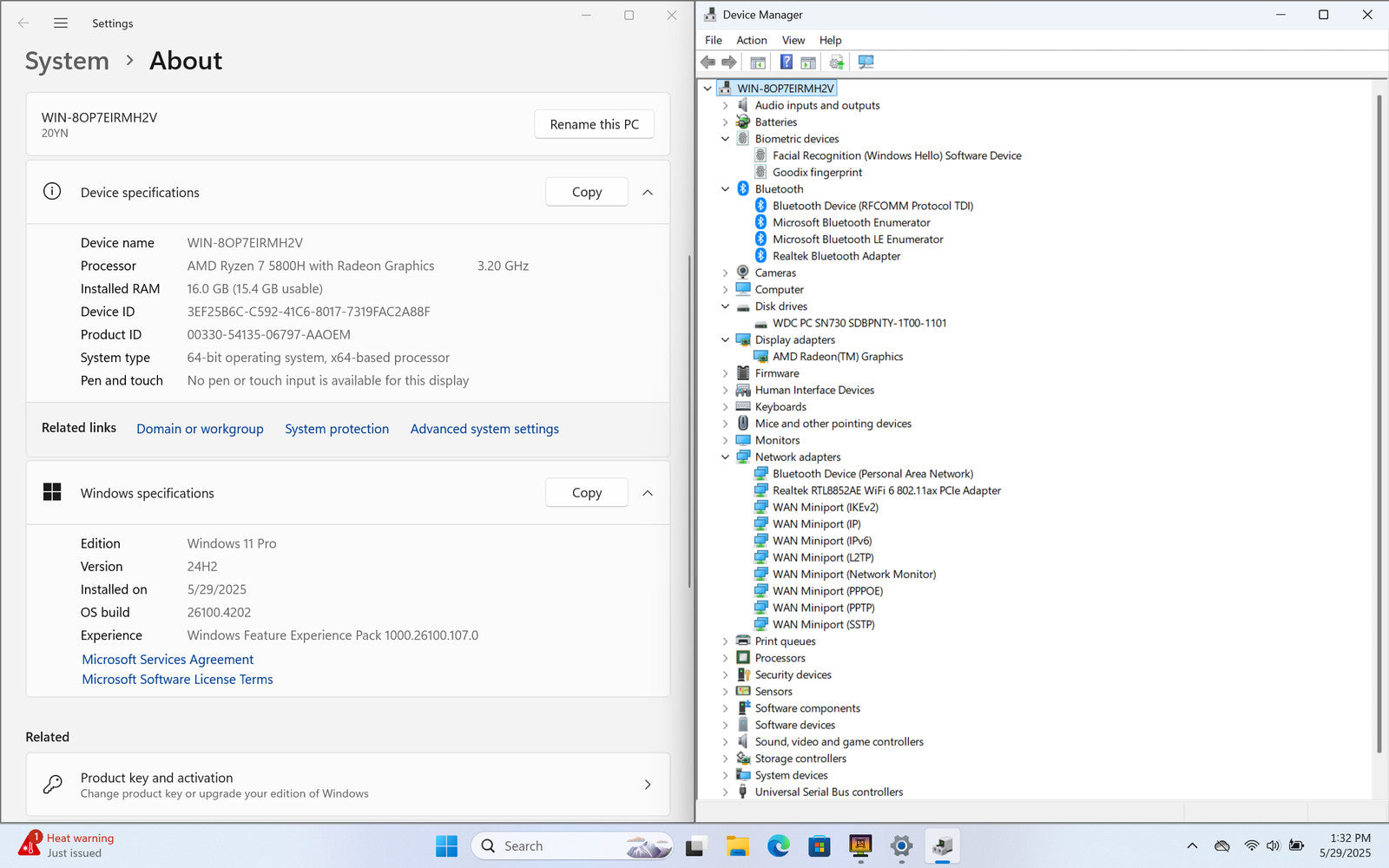
Task: Open the View menu
Action: pos(793,40)
